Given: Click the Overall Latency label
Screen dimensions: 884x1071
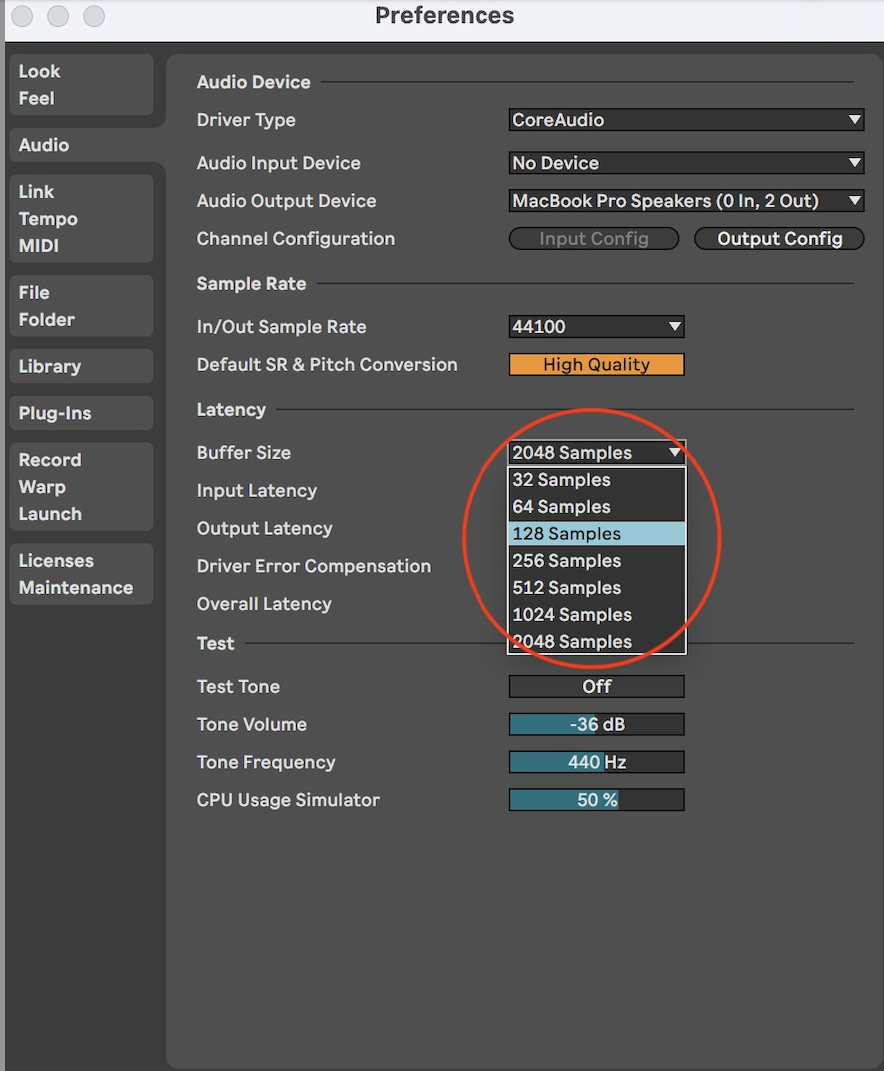Looking at the screenshot, I should 264,604.
